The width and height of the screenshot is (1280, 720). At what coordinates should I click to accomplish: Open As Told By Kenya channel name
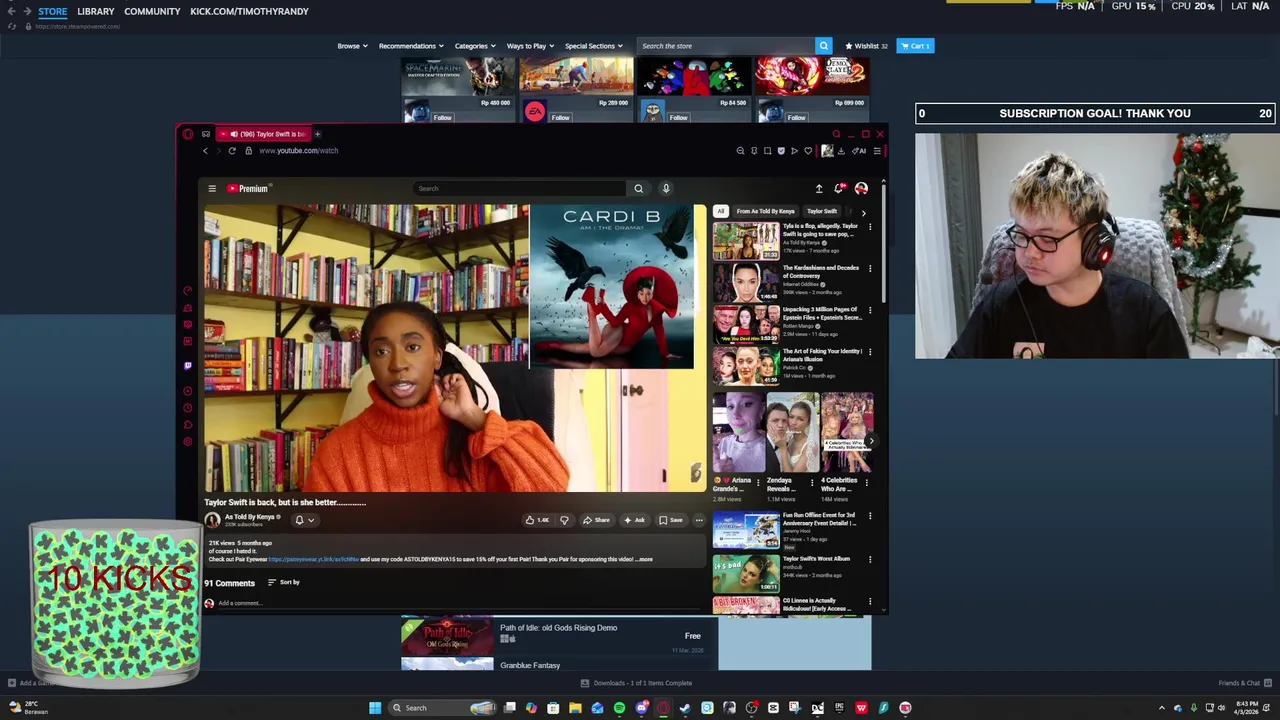249,517
